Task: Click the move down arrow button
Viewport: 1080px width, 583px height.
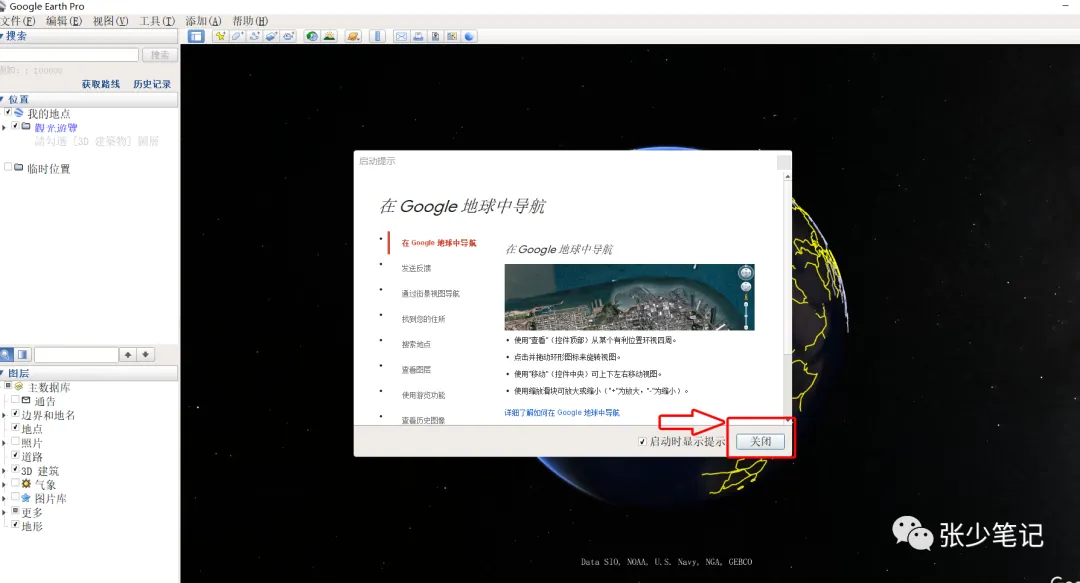Action: [145, 354]
